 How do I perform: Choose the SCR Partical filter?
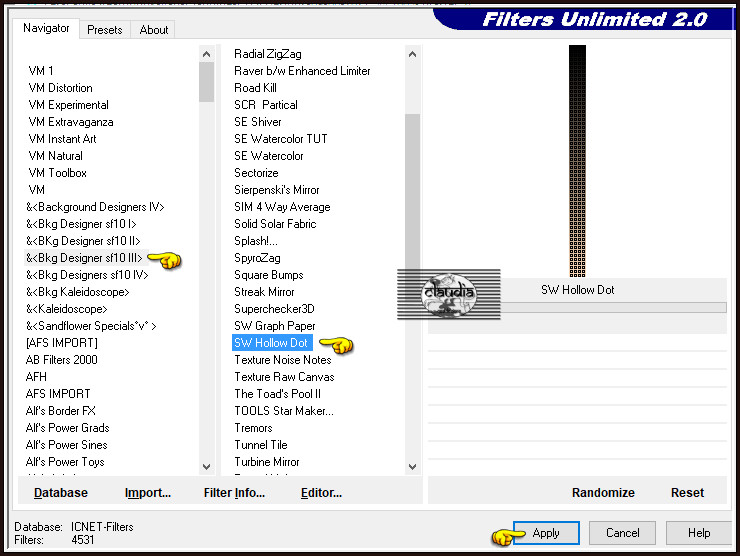[x=266, y=105]
